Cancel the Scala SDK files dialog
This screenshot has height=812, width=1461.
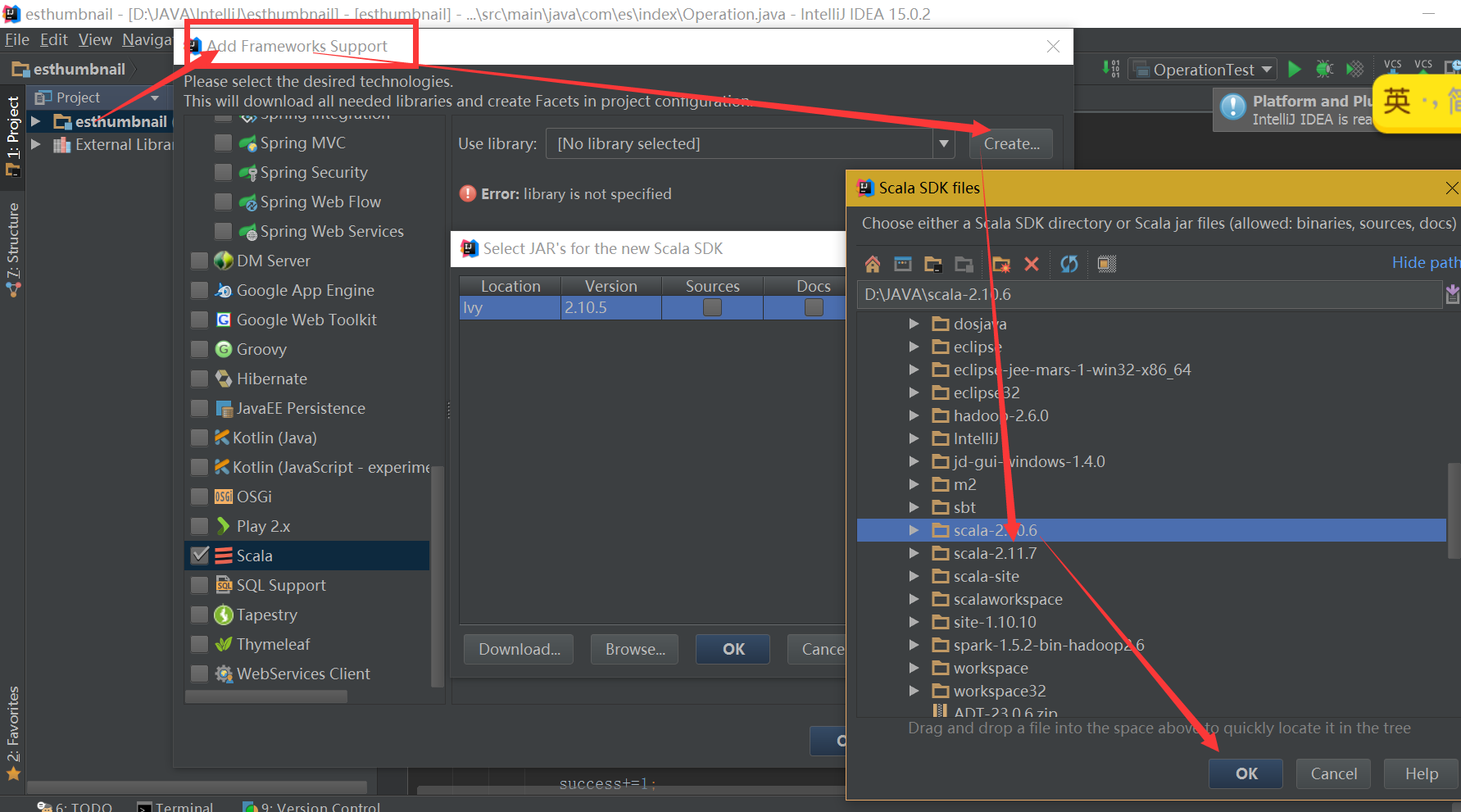click(1334, 773)
